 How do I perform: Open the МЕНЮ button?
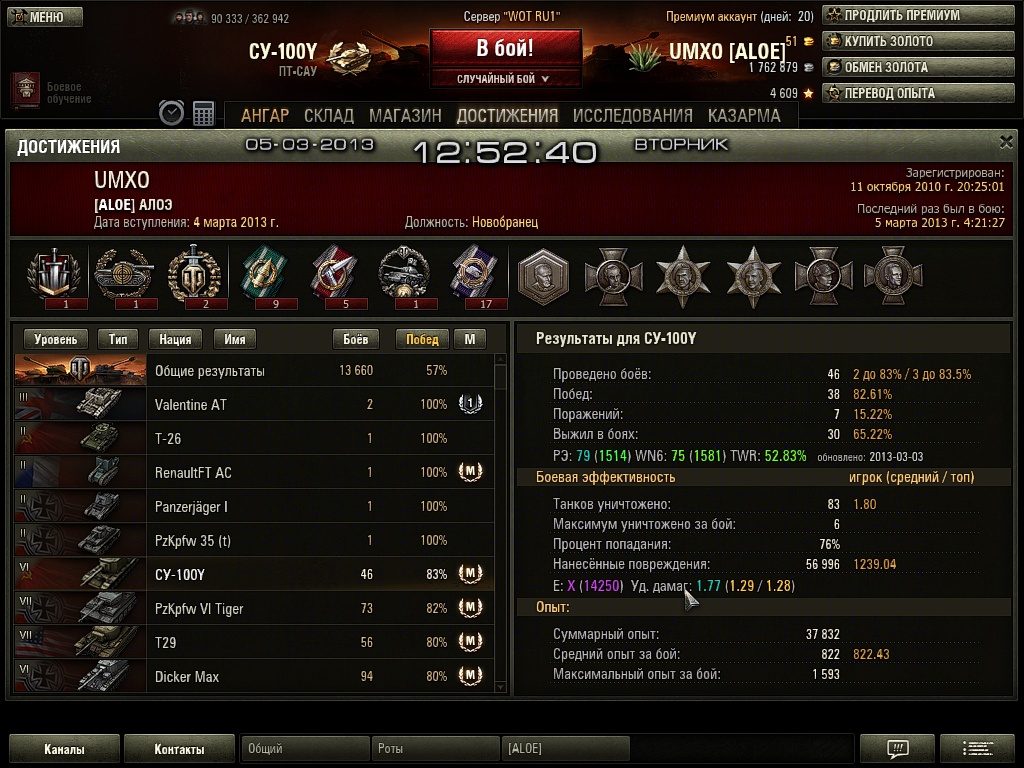[45, 16]
